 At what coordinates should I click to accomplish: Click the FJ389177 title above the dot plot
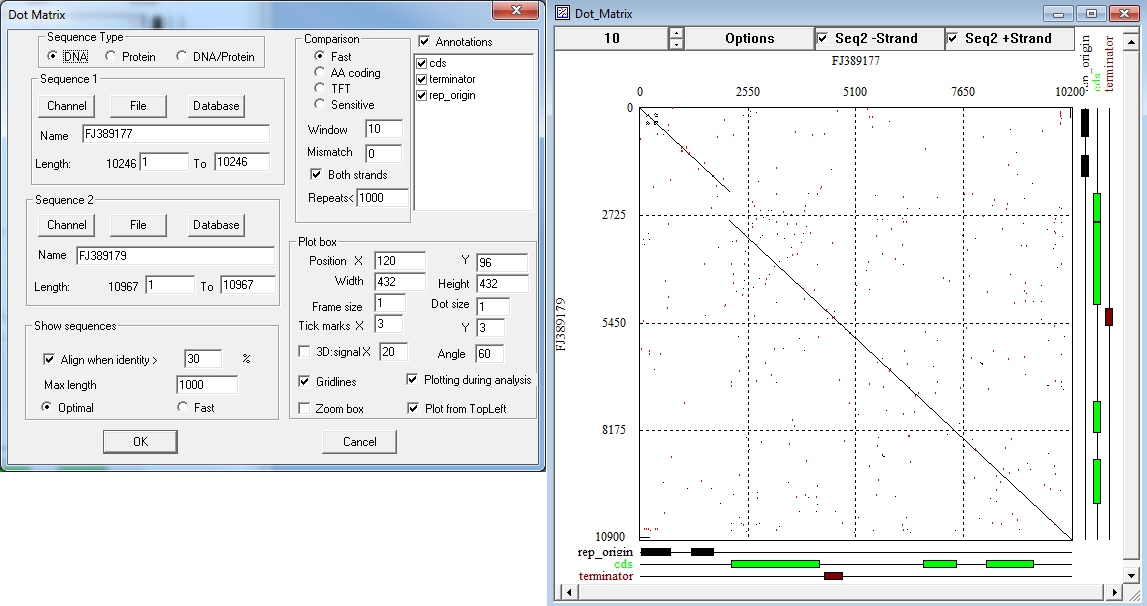[x=855, y=61]
